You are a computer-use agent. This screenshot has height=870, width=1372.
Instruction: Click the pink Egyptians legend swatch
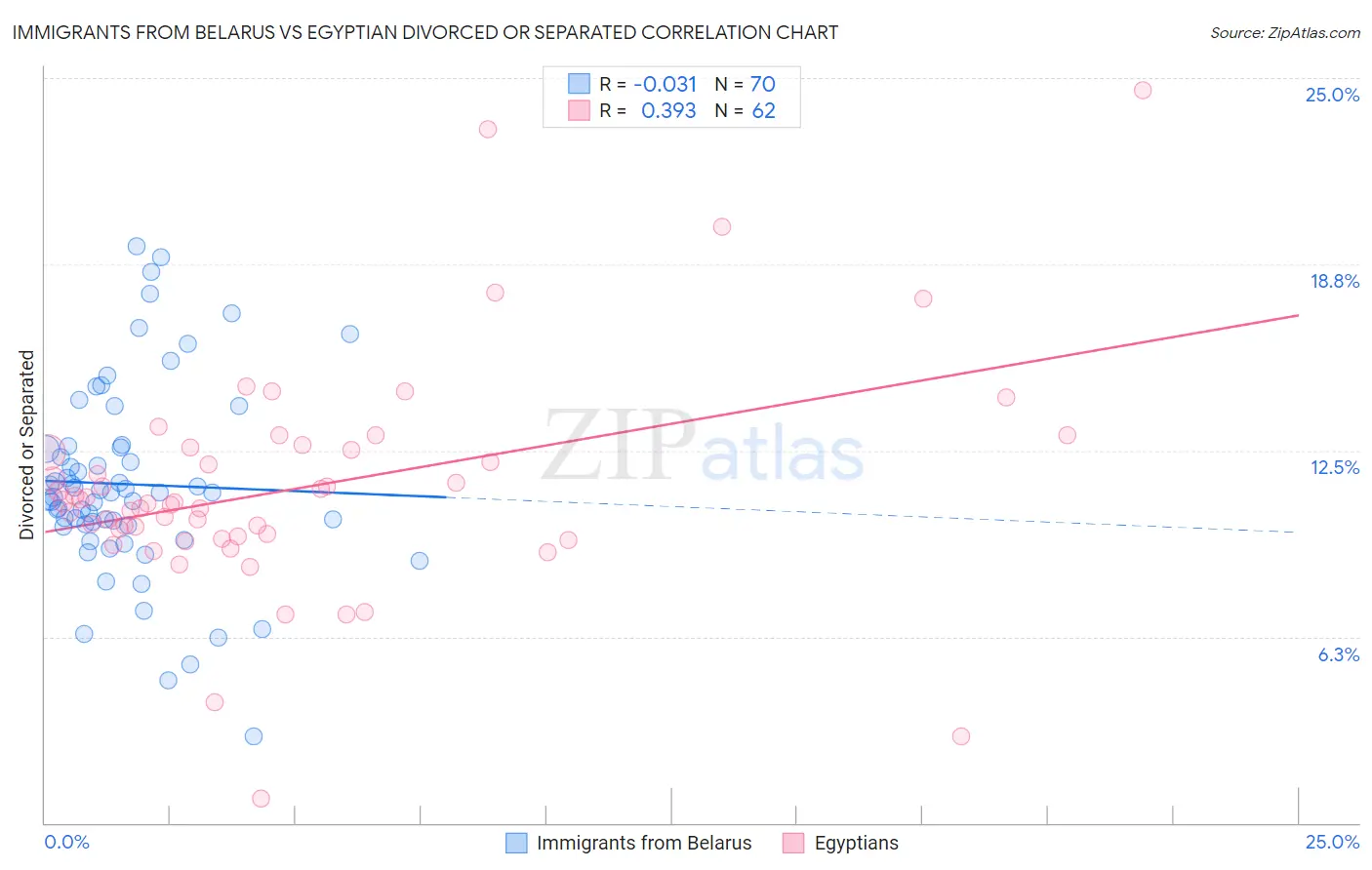tap(793, 843)
